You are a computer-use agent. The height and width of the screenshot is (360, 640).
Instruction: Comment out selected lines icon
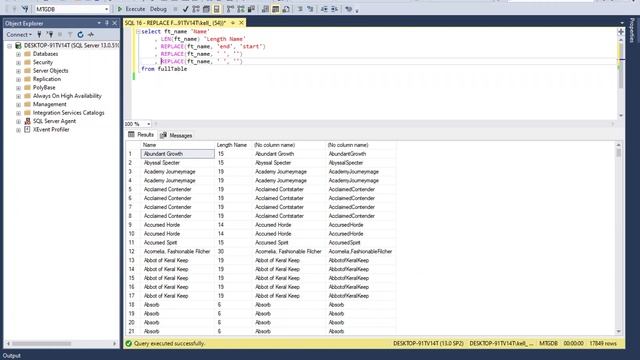(300, 9)
